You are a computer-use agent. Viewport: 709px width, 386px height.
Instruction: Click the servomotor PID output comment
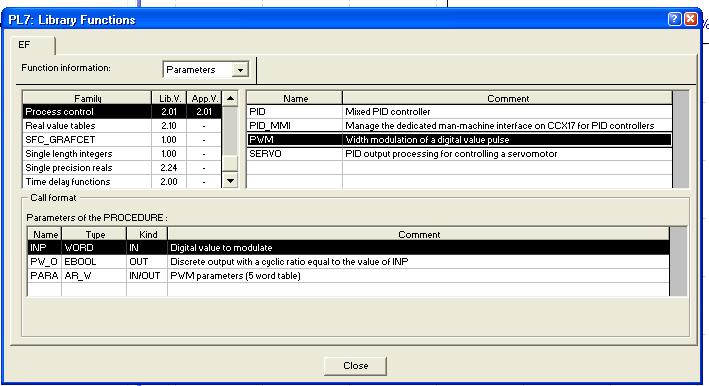click(451, 154)
